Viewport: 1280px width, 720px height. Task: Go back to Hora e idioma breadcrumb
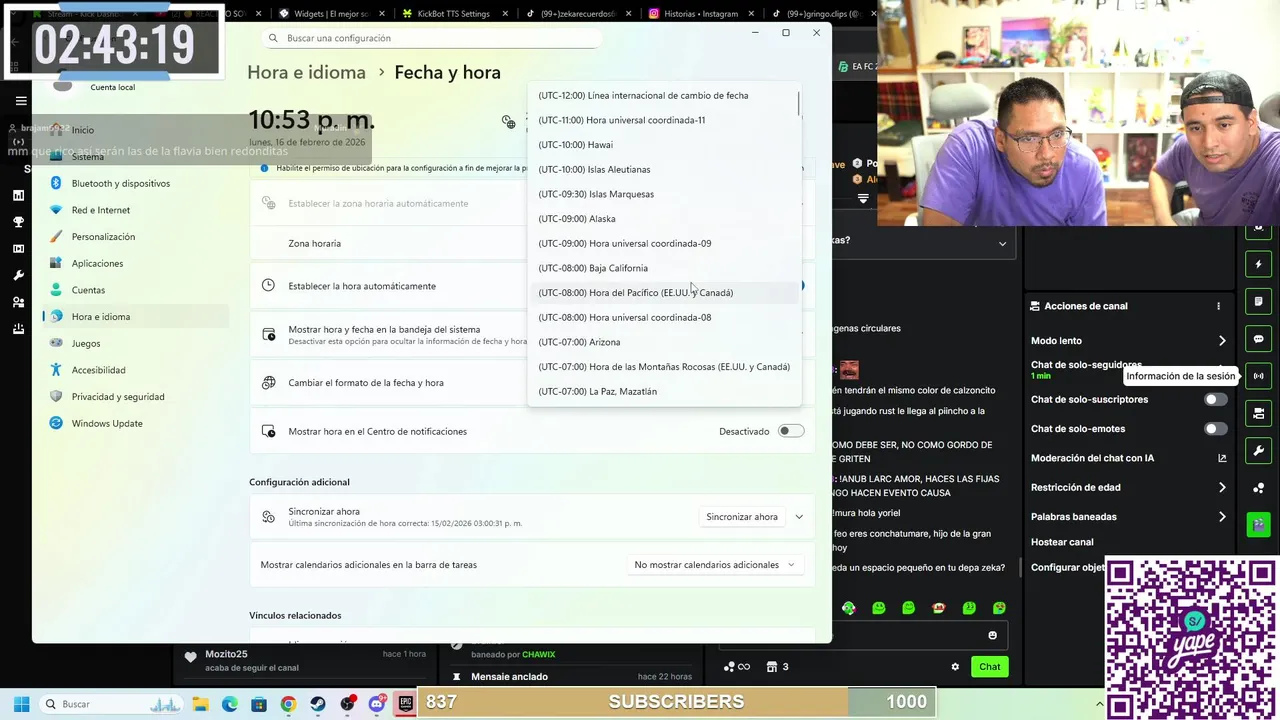306,72
